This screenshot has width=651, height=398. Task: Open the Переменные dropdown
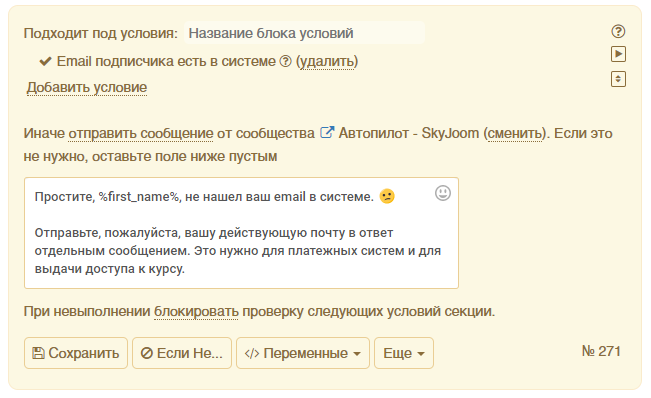[303, 353]
